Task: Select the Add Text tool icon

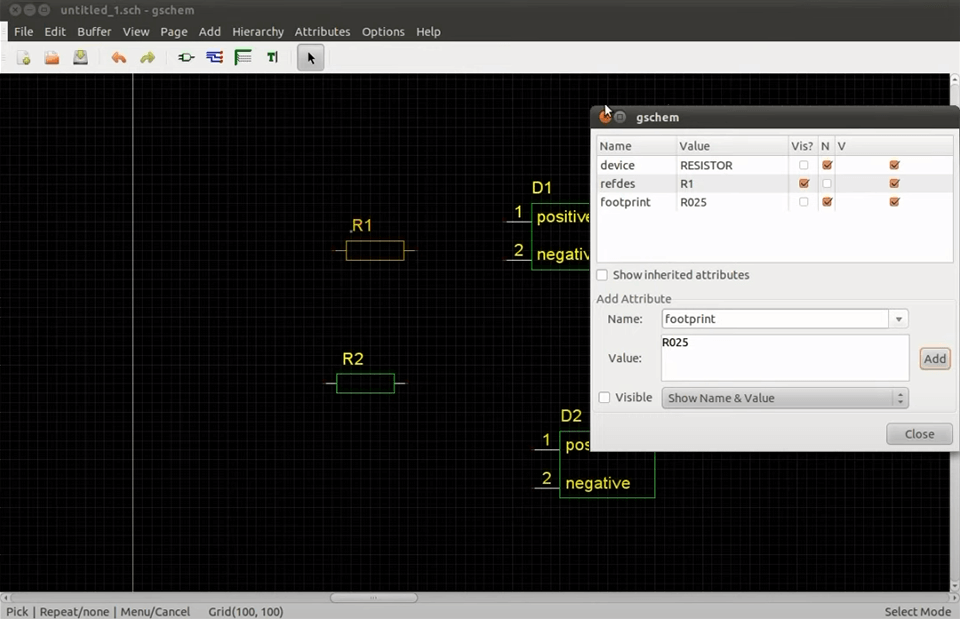Action: pyautogui.click(x=272, y=58)
